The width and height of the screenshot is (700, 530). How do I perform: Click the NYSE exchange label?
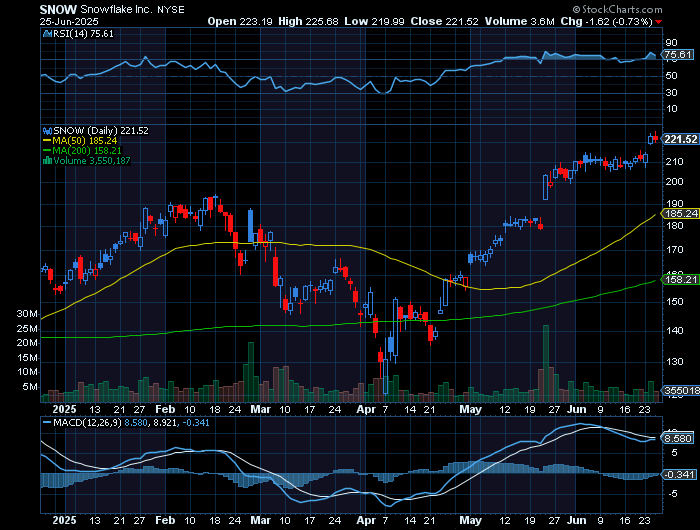pyautogui.click(x=171, y=9)
